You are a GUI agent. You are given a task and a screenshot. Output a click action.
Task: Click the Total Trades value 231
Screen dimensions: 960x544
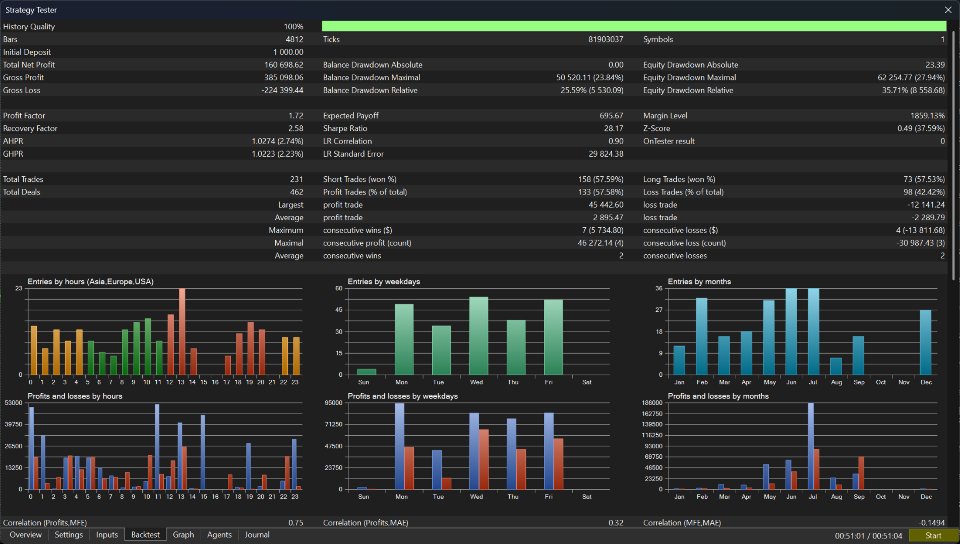point(296,179)
